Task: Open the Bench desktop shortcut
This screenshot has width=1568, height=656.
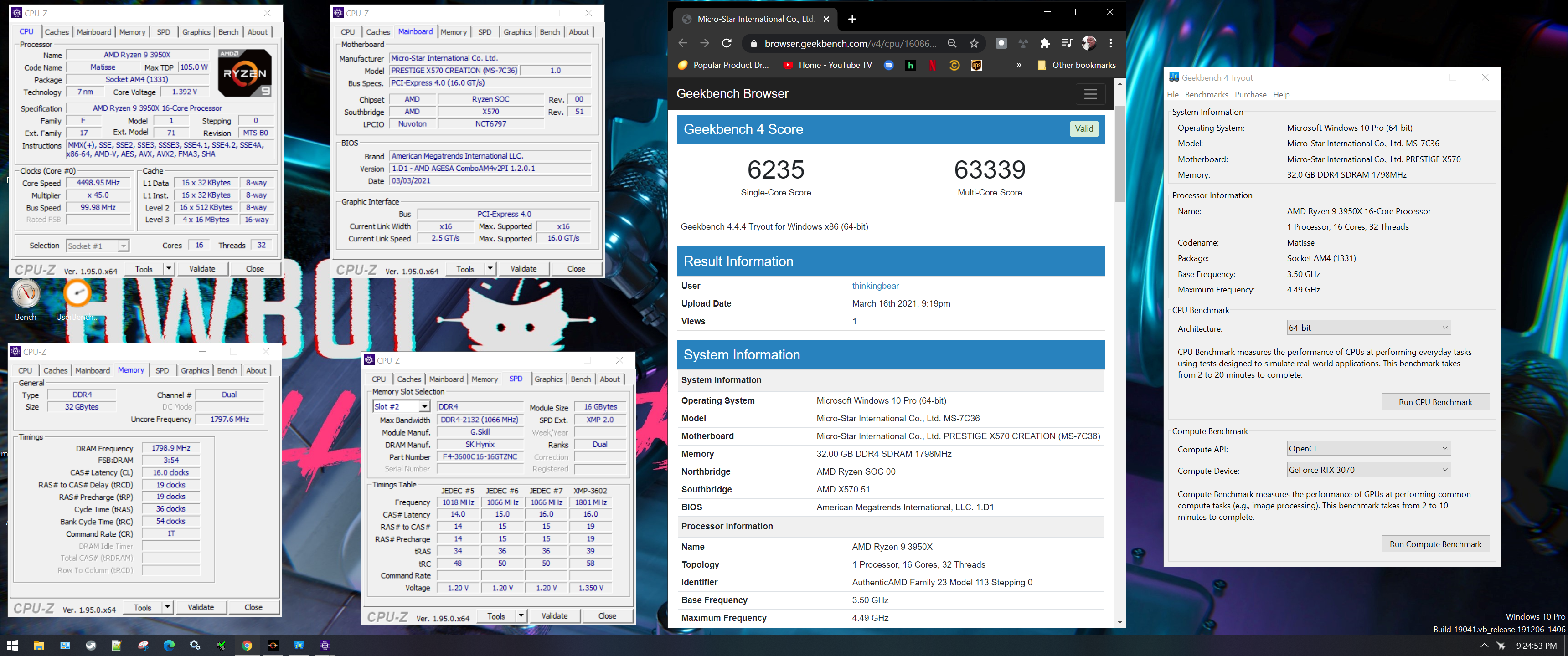Action: (26, 301)
